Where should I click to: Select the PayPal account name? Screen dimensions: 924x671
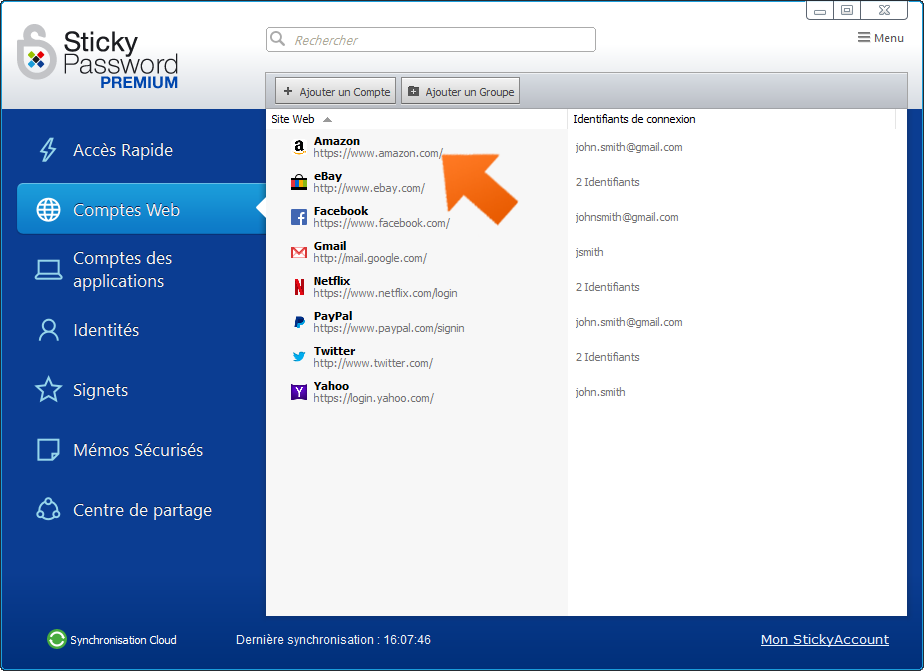coord(333,316)
